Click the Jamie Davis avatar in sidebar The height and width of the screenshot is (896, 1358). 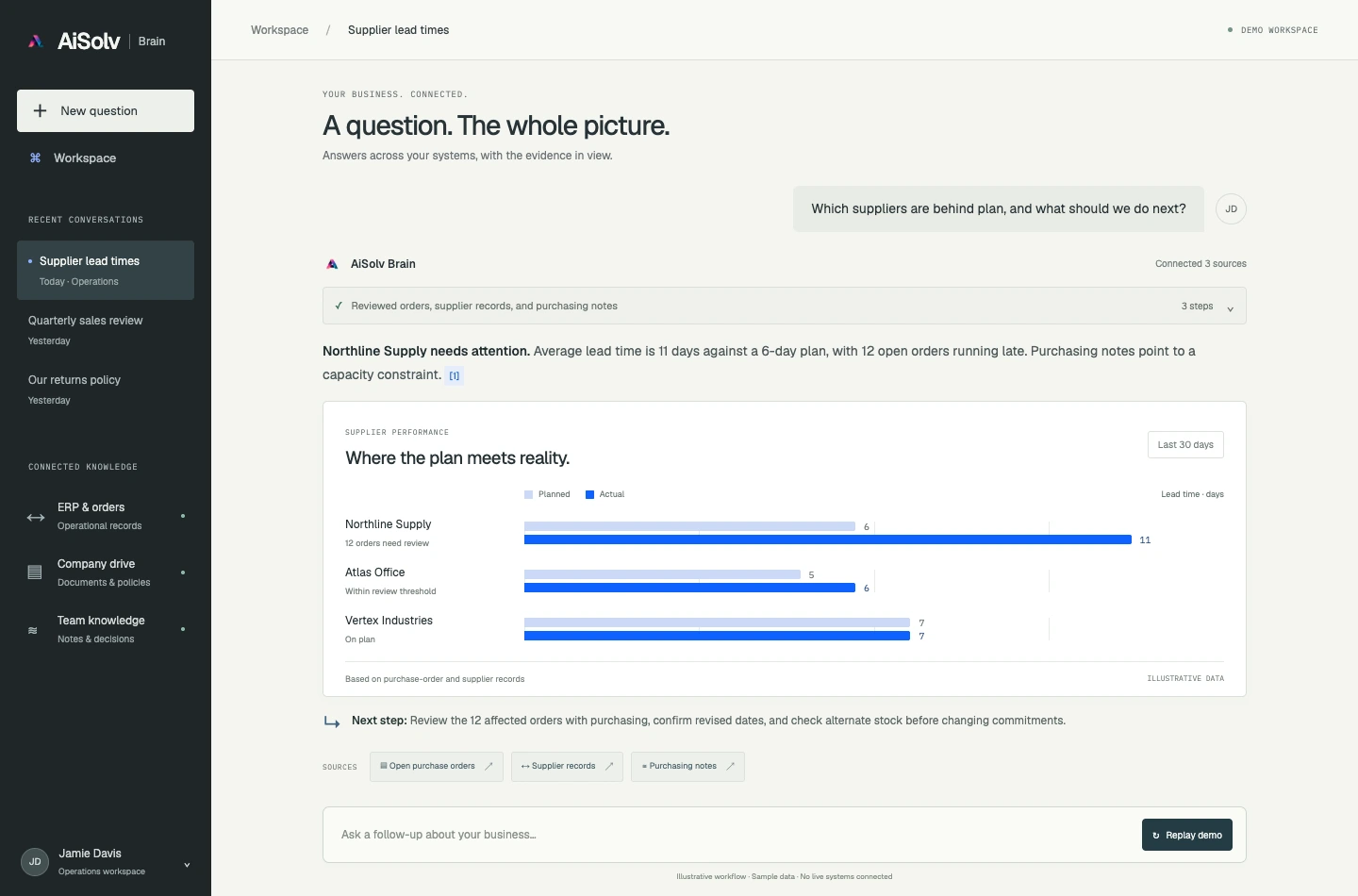click(x=35, y=861)
